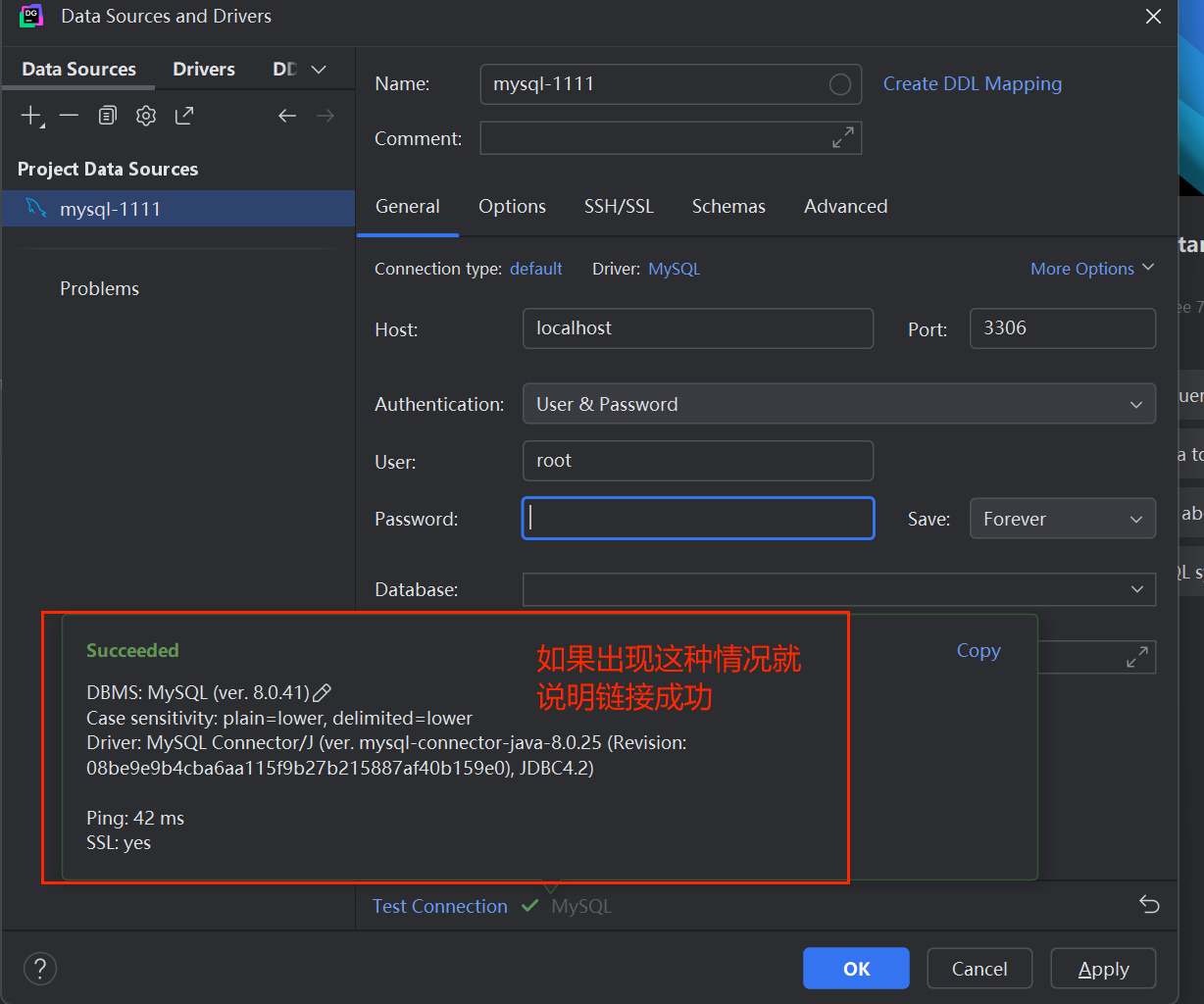Click the revert changes arrow icon
Viewport: 1204px width, 1004px height.
tap(1150, 904)
